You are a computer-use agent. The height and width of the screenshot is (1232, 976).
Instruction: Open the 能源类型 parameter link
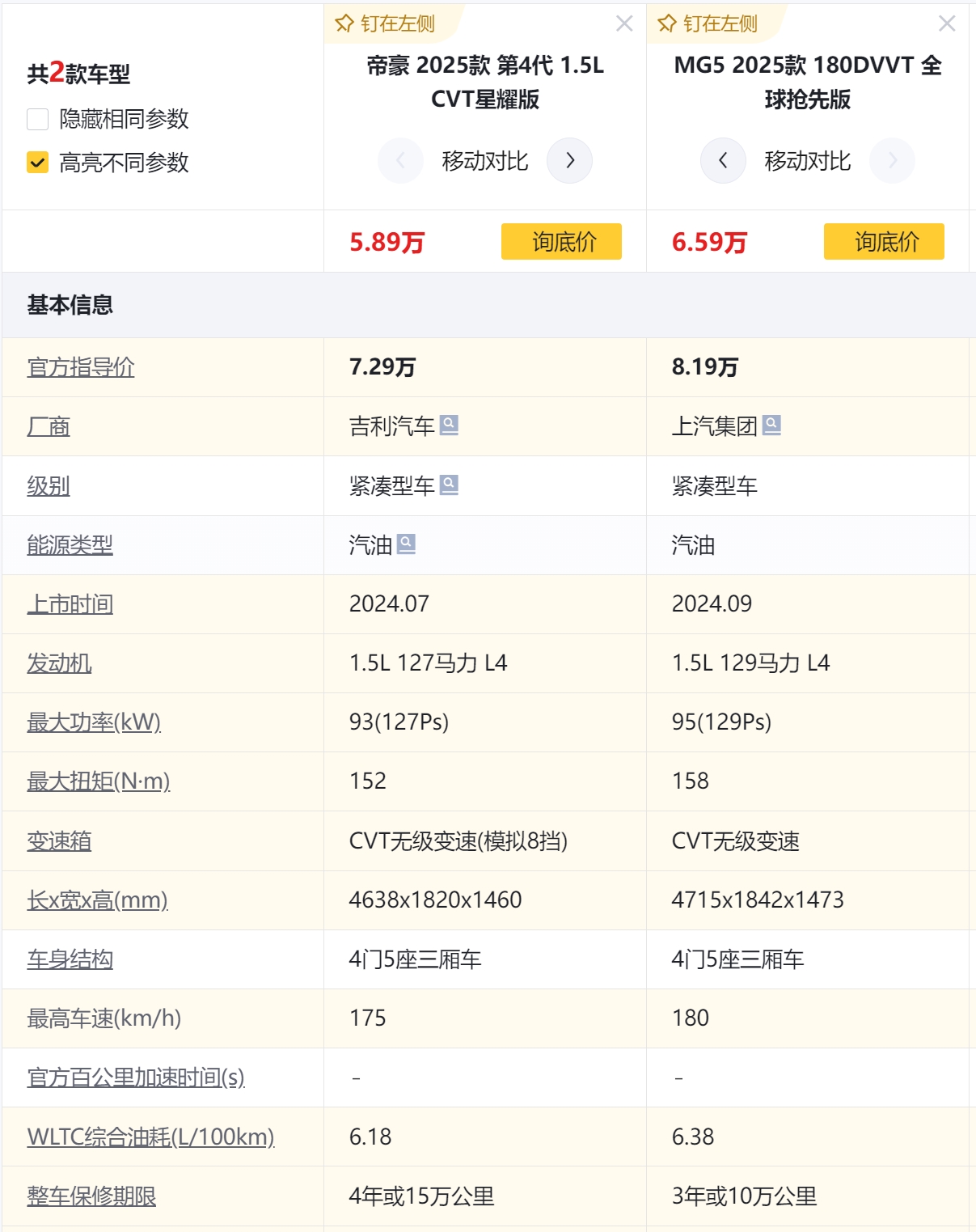(70, 545)
